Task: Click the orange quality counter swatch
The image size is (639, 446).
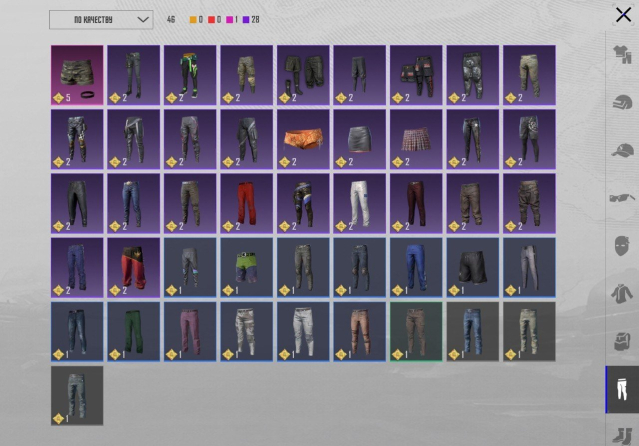Action: click(x=193, y=20)
